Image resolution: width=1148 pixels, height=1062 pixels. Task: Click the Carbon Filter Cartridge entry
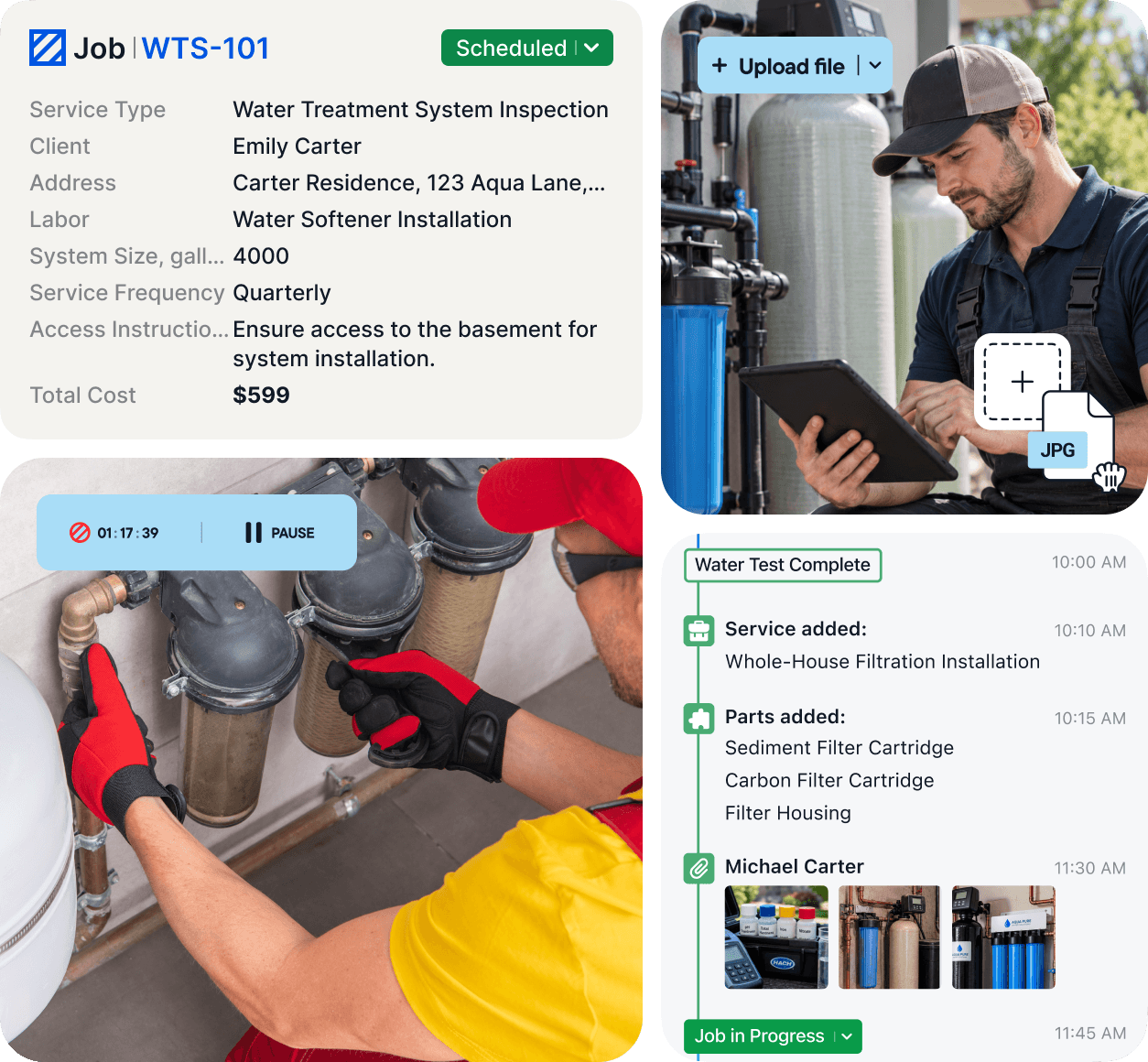(829, 781)
